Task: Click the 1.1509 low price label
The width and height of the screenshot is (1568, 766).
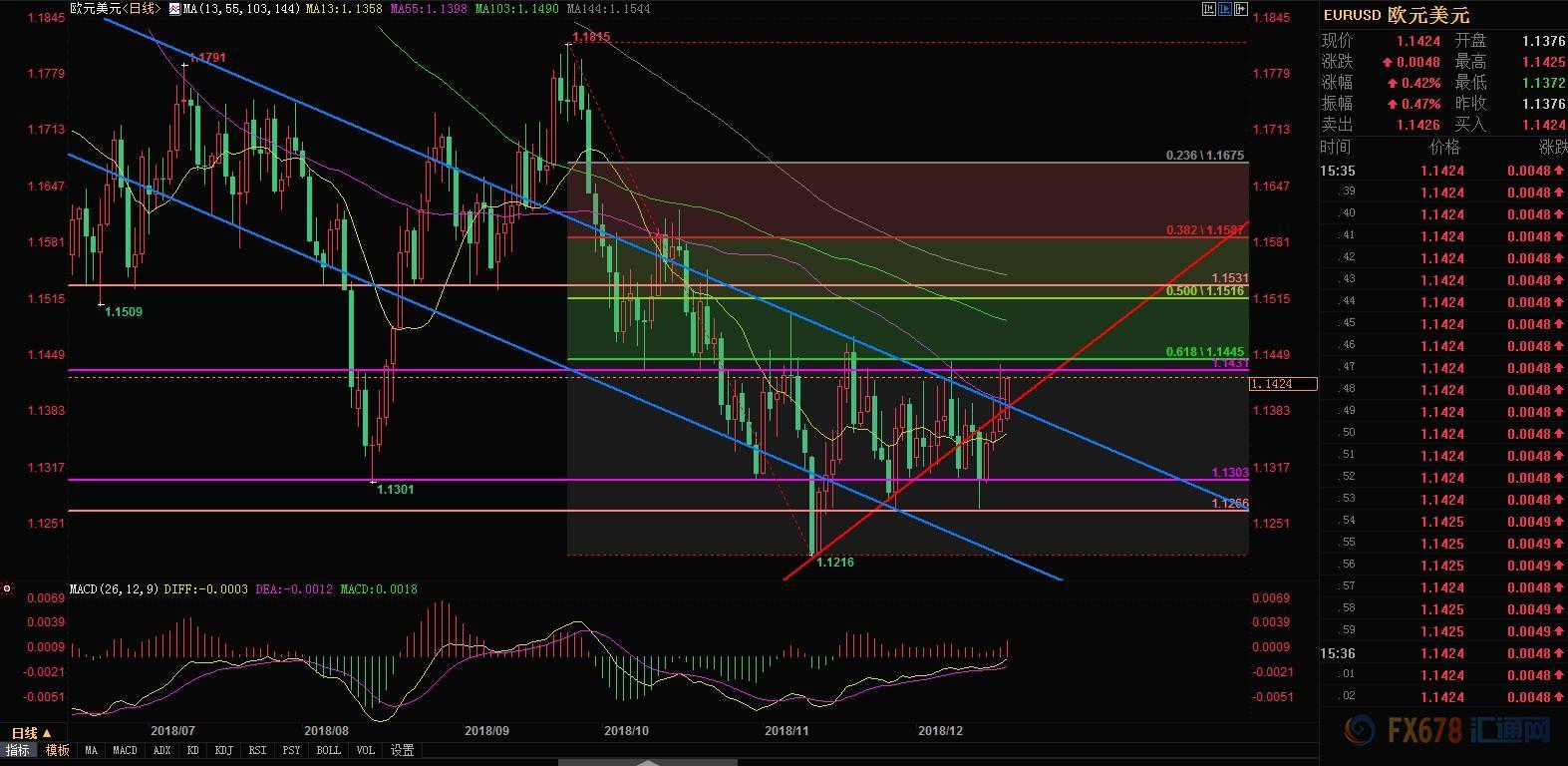Action: [124, 312]
